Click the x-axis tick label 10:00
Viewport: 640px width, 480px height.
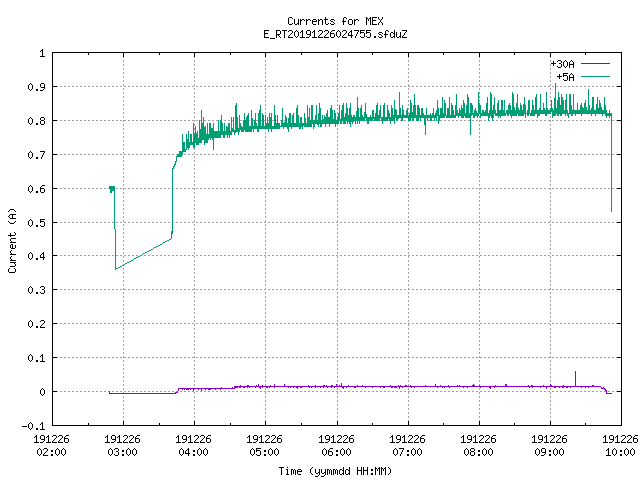click(x=620, y=452)
